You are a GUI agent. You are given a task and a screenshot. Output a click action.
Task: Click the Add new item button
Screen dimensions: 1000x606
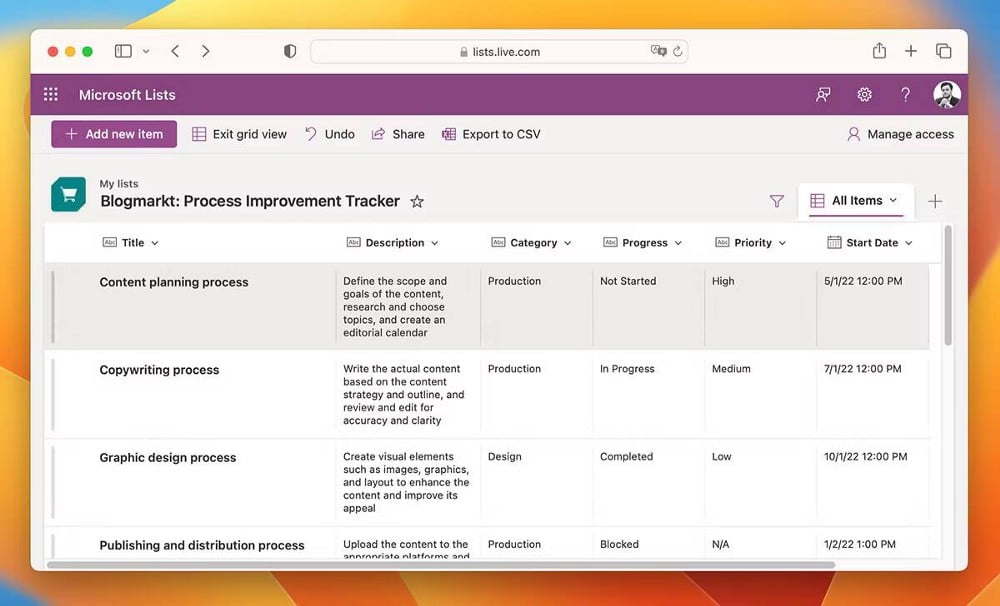click(x=113, y=133)
